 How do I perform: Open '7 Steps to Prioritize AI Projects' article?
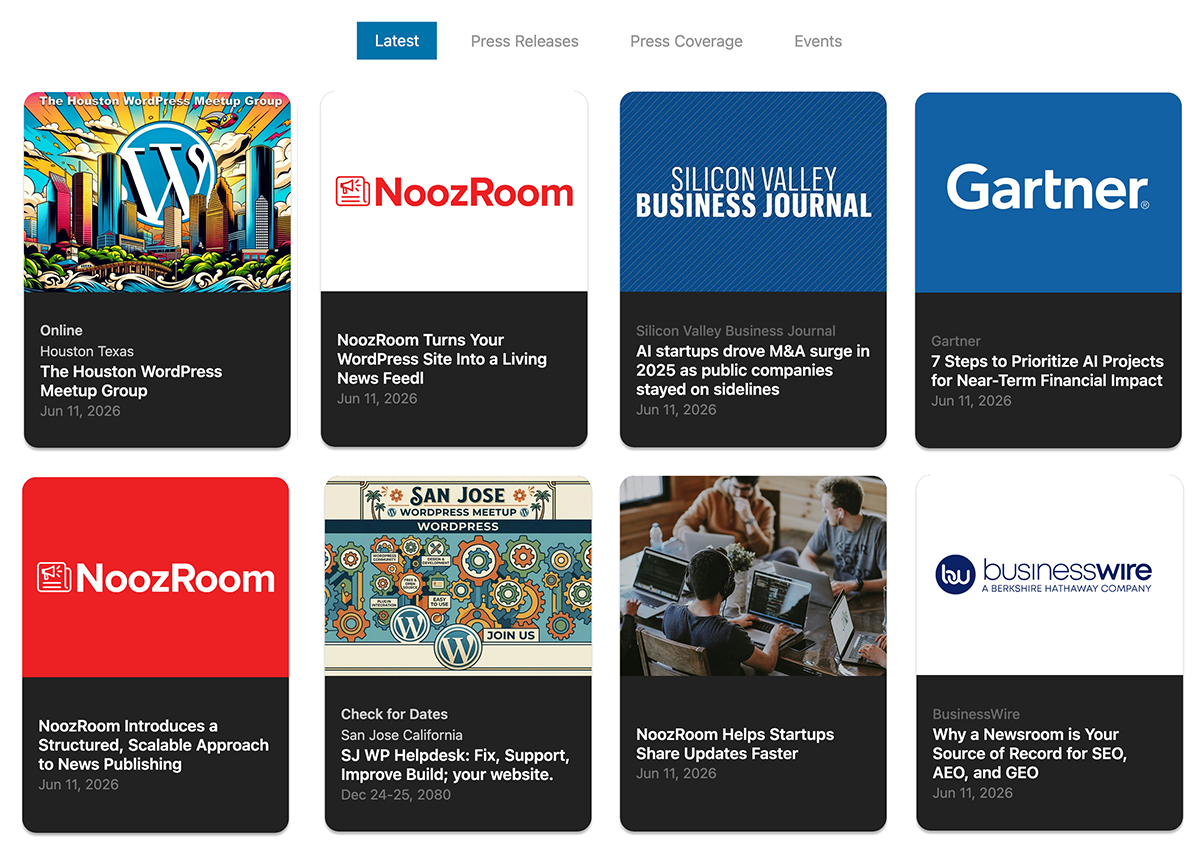(1047, 371)
